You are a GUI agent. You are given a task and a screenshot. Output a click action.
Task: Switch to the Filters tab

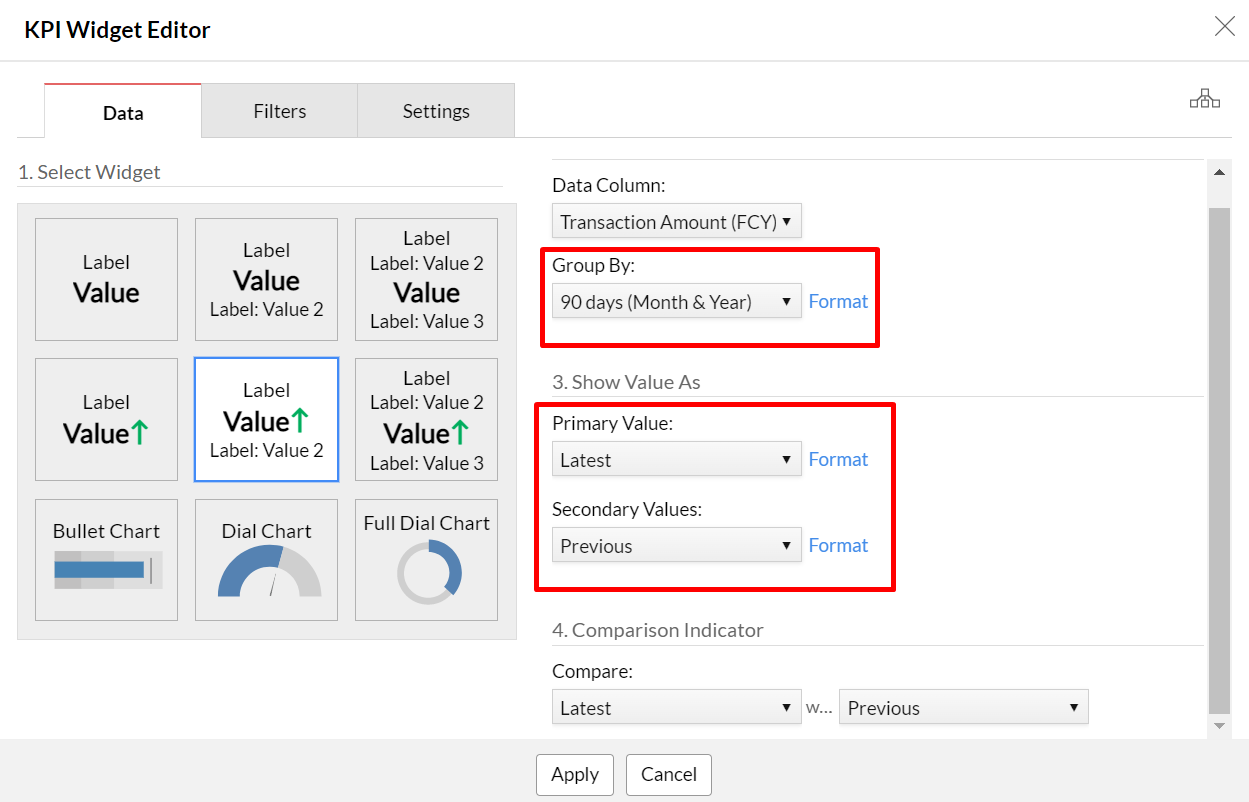280,111
